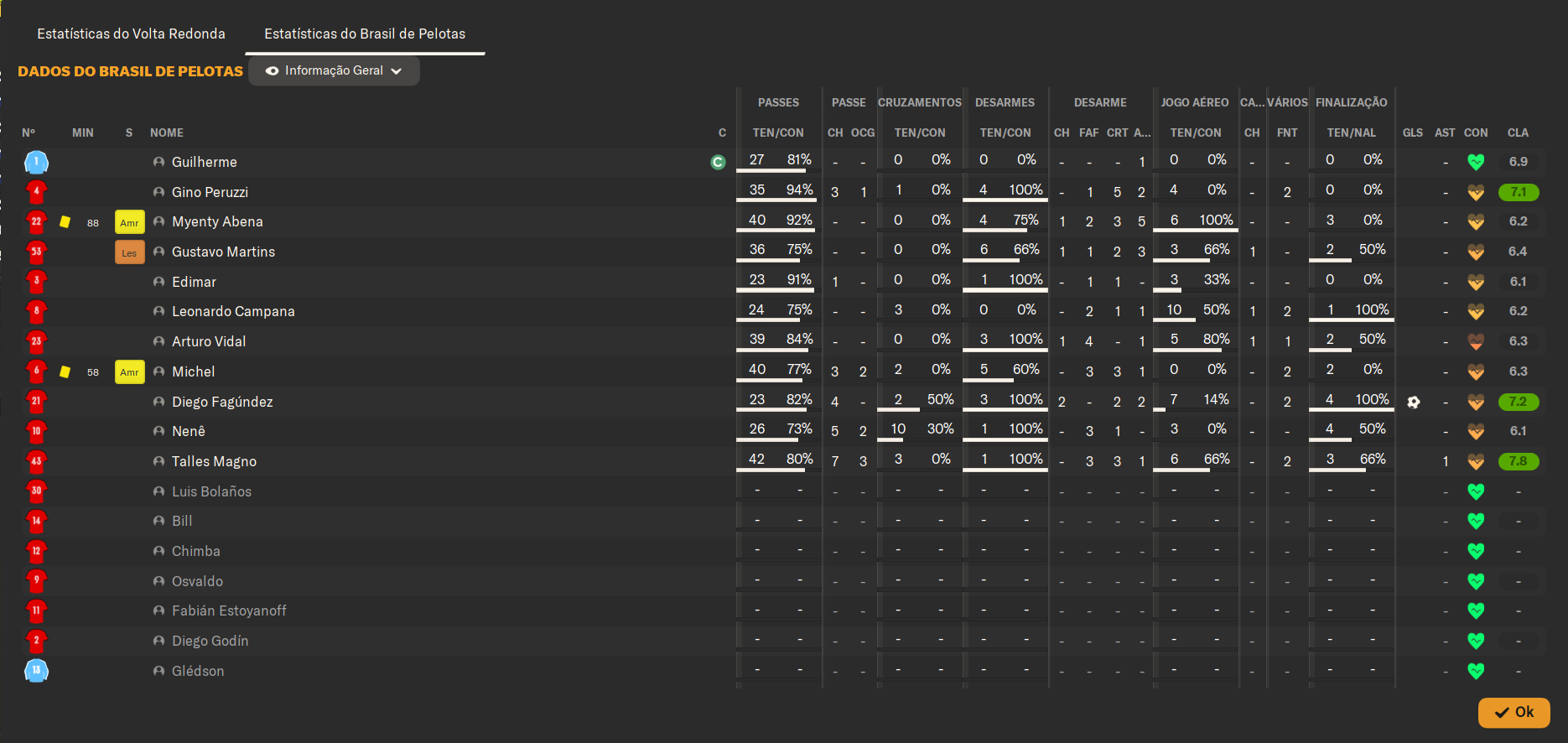Image resolution: width=1568 pixels, height=743 pixels.
Task: Click Guilherme's green condition heart icon
Action: pyautogui.click(x=1476, y=162)
